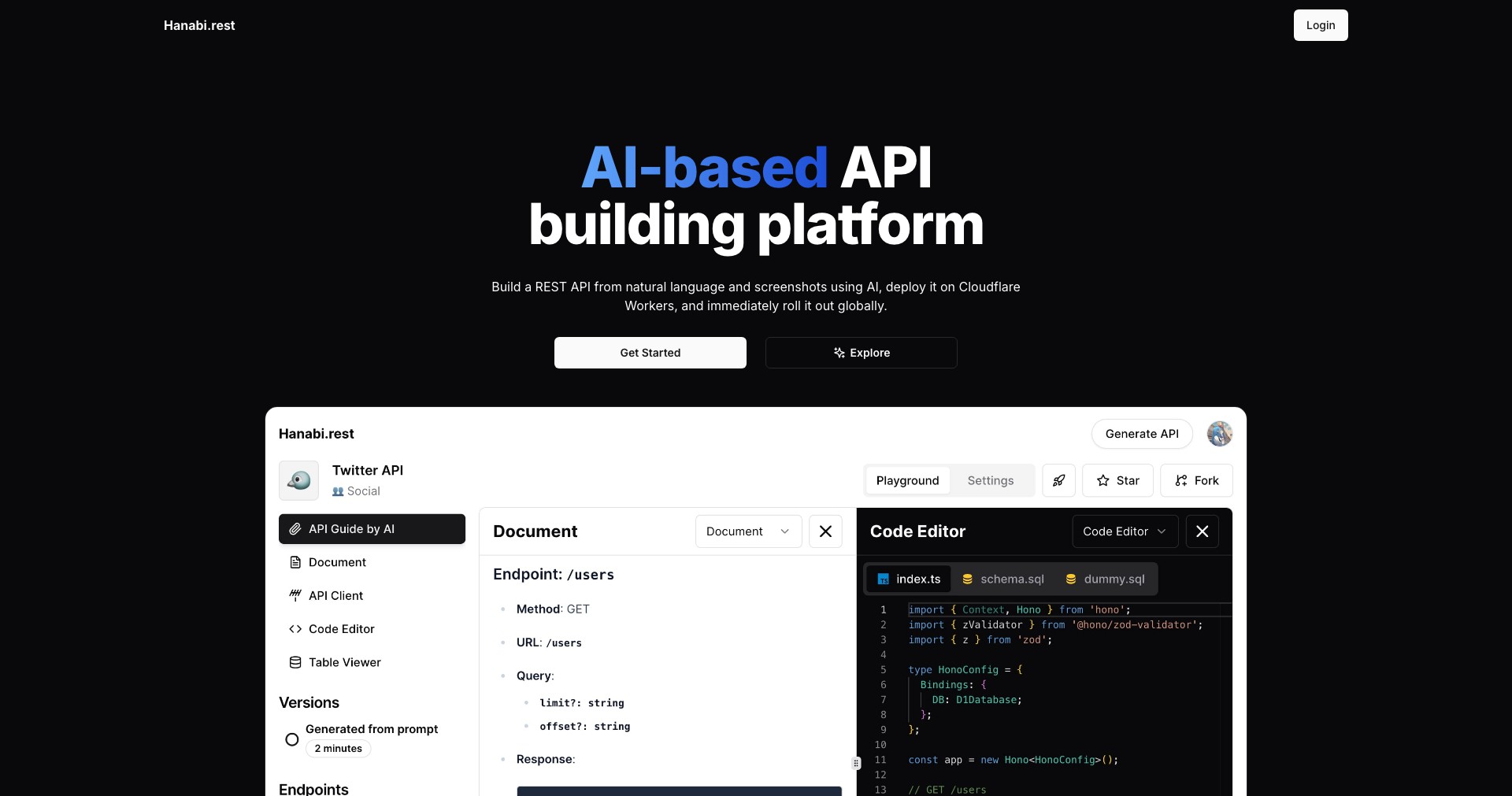
Task: Click the database icon on schema.sql tab
Action: (x=967, y=579)
